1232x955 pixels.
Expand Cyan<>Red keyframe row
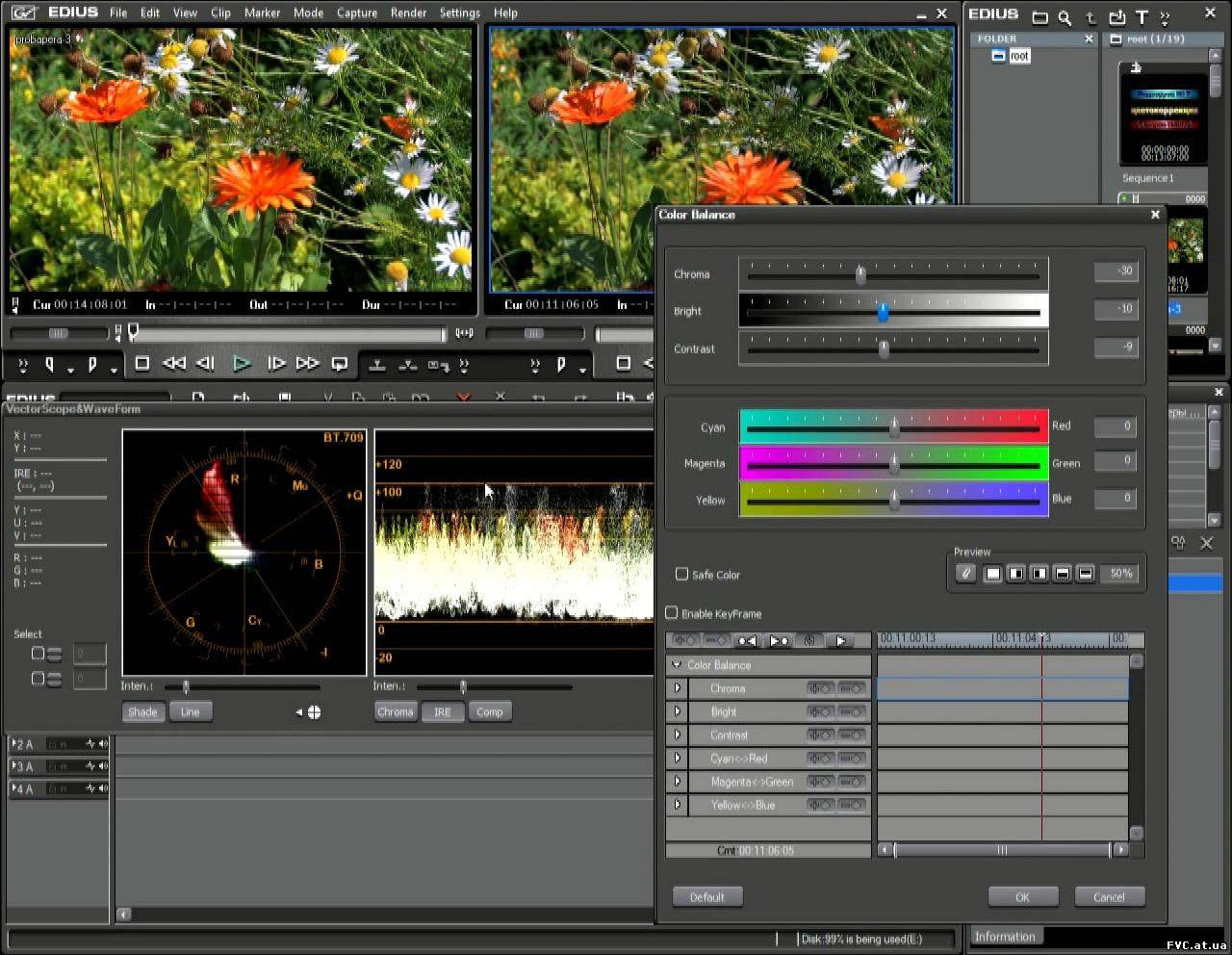tap(678, 758)
